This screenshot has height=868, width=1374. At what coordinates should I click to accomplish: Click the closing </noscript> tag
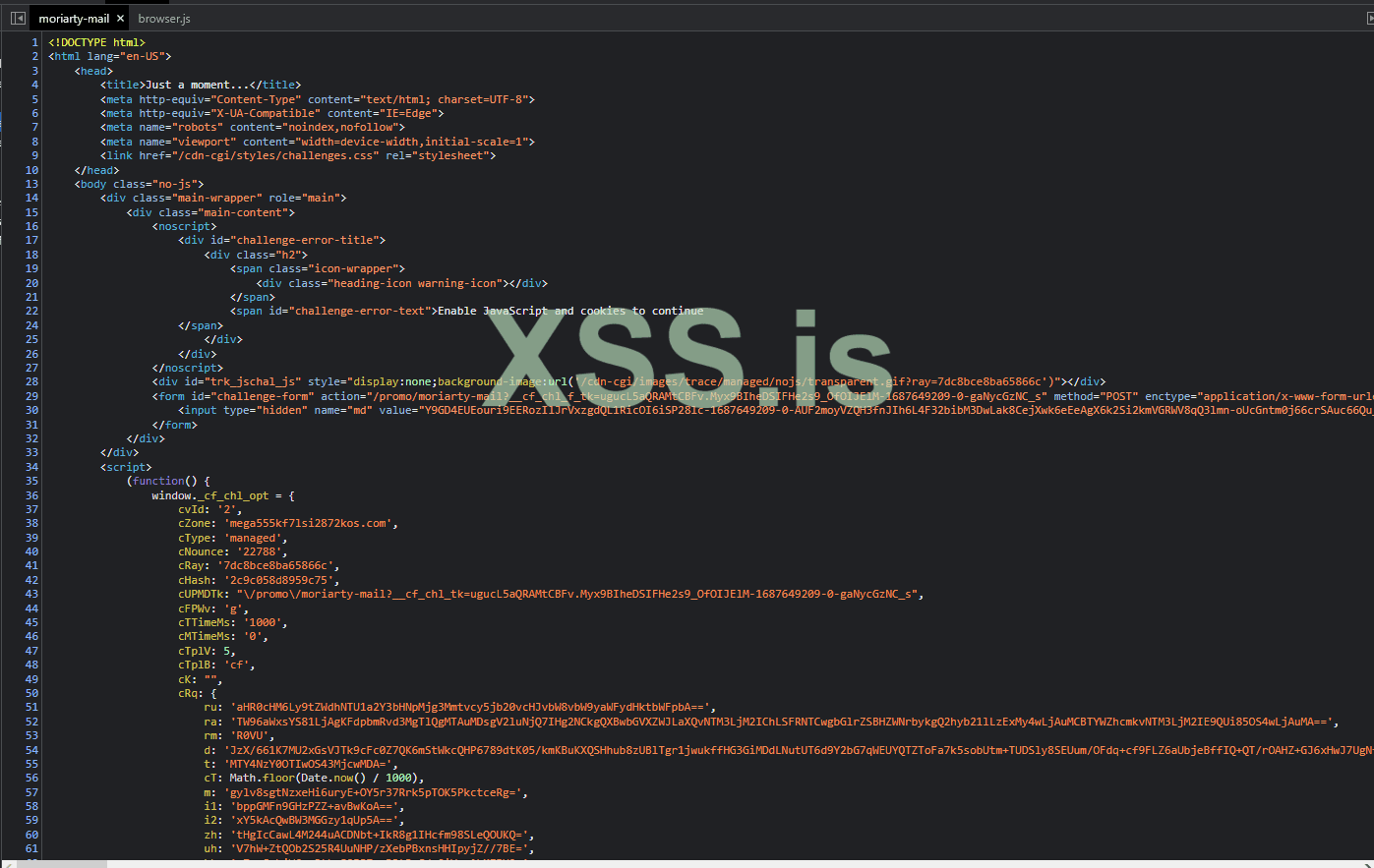(x=187, y=368)
